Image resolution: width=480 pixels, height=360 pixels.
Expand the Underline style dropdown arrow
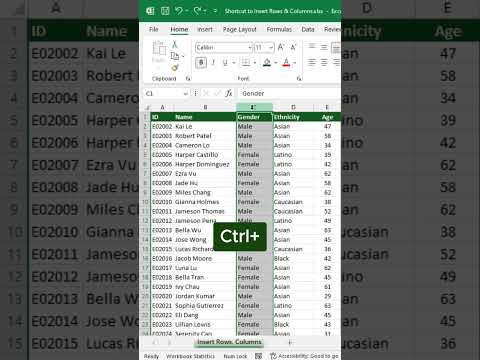pos(234,63)
